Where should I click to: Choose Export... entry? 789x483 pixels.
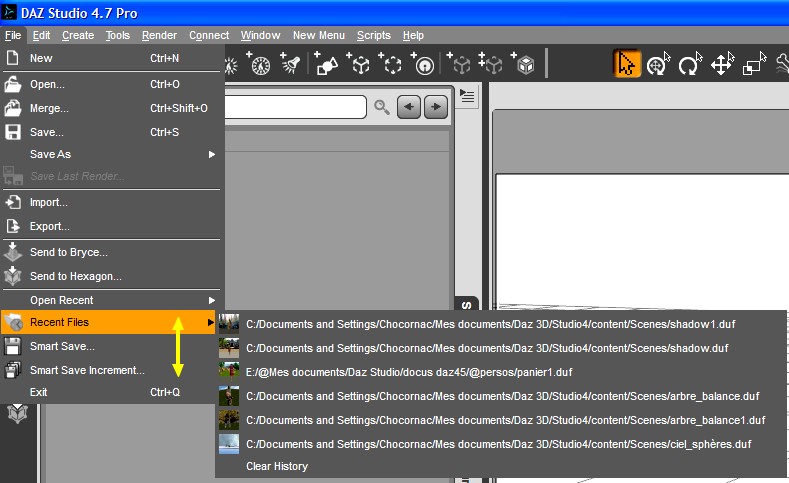pos(112,226)
